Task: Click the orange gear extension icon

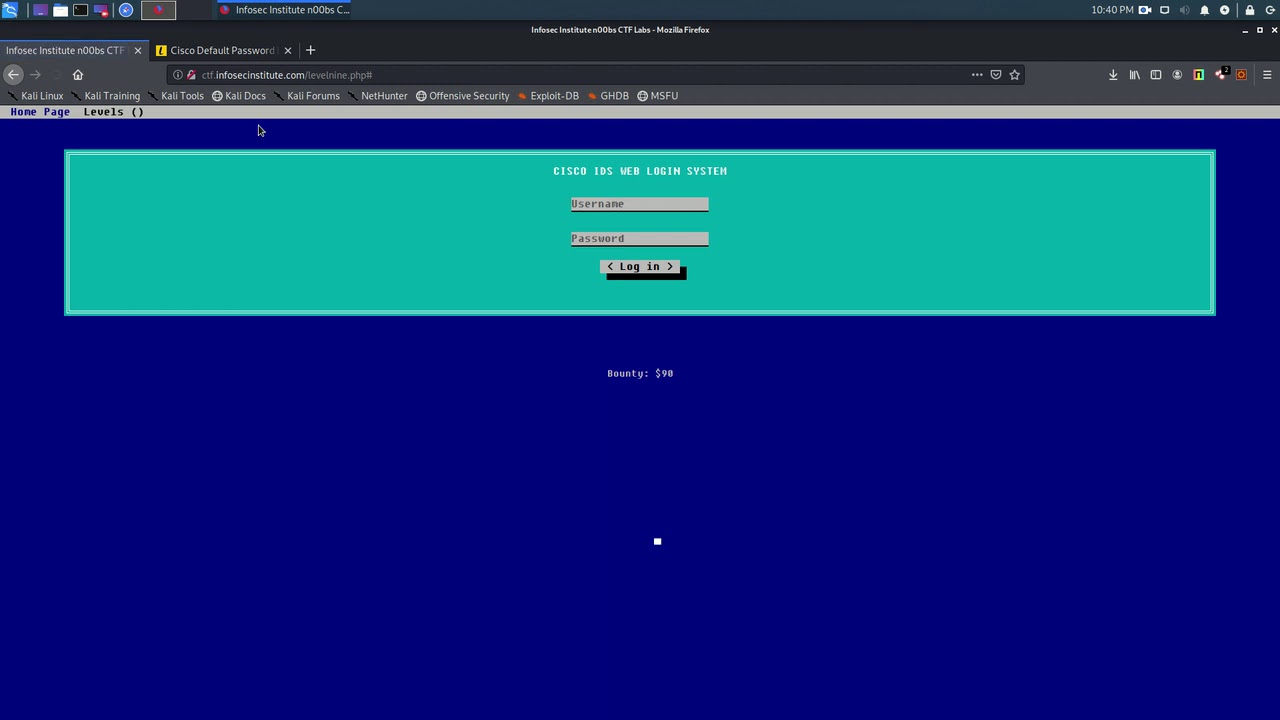Action: pyautogui.click(x=1242, y=75)
